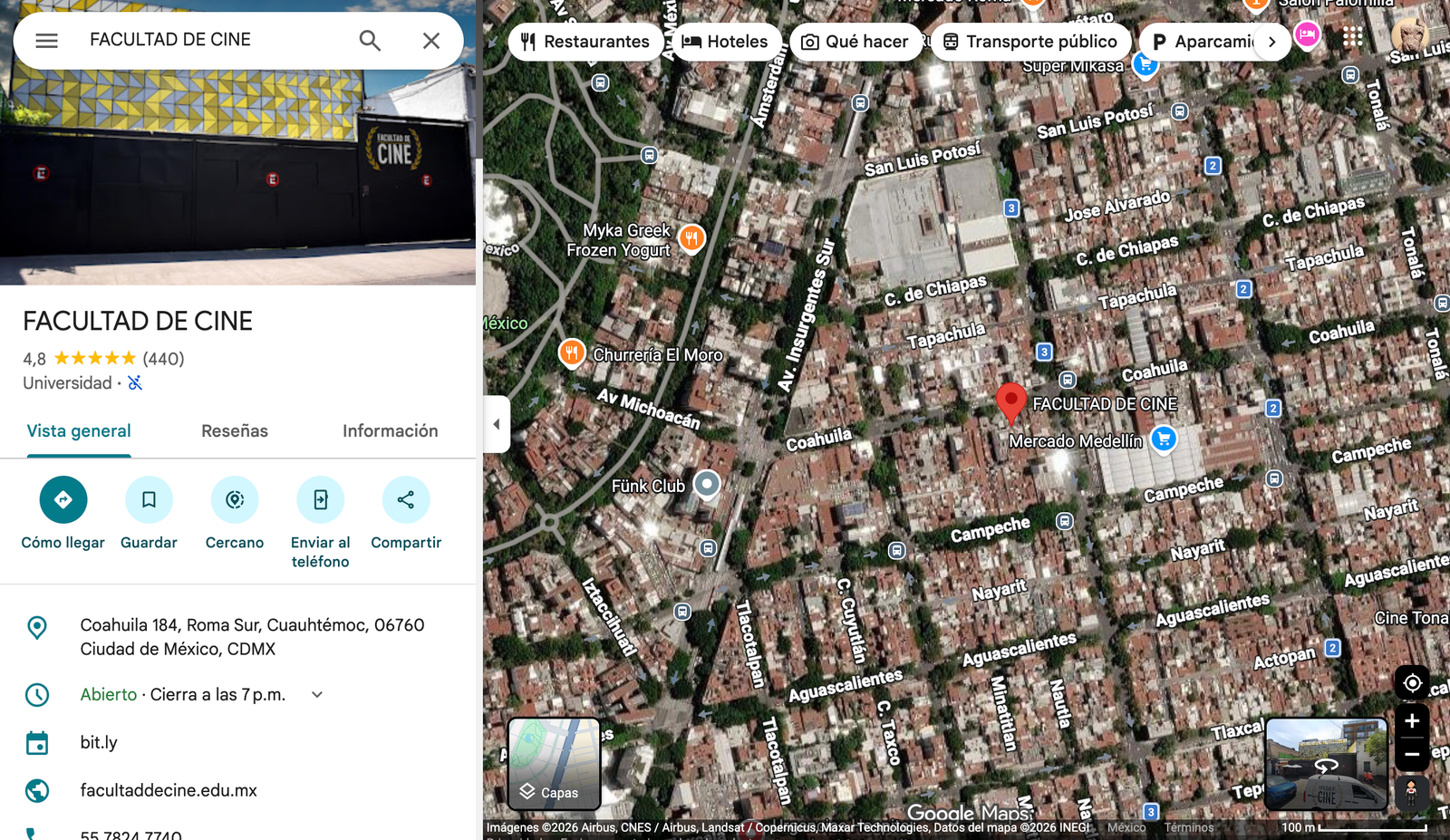1450x840 pixels.
Task: Open the hamburger menu in search bar
Action: [47, 41]
